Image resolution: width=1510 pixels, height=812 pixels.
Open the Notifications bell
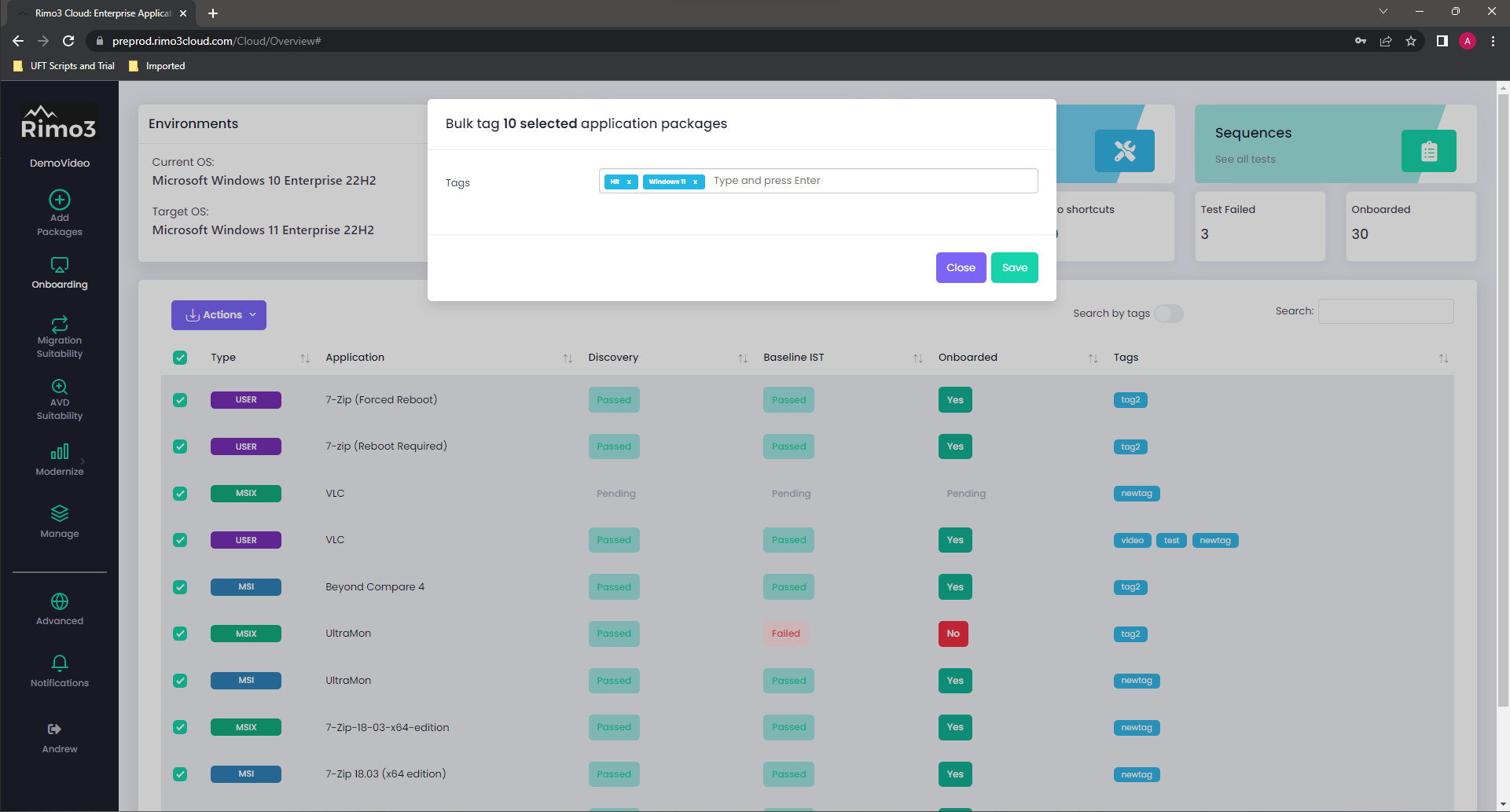(x=60, y=671)
